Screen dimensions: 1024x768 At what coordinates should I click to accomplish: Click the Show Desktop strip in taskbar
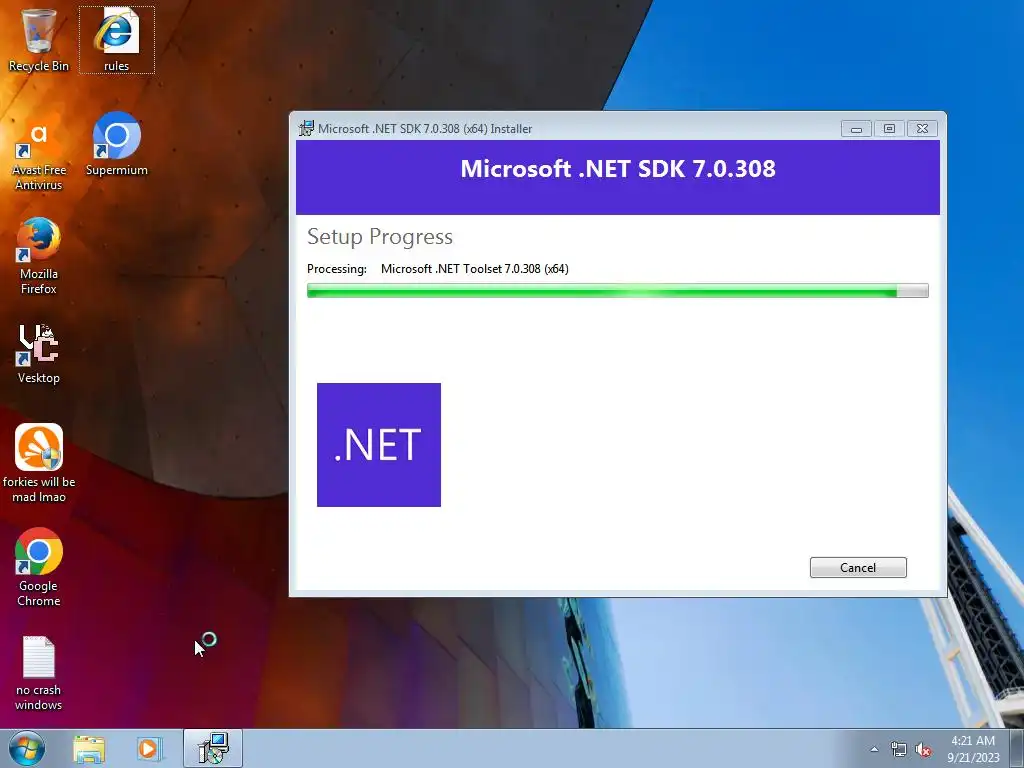1016,748
